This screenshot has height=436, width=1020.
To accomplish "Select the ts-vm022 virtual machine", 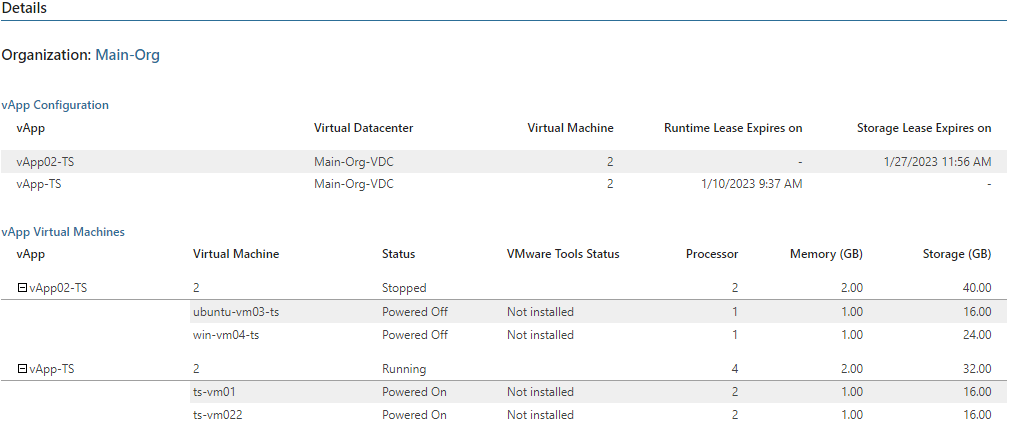I will click(218, 415).
